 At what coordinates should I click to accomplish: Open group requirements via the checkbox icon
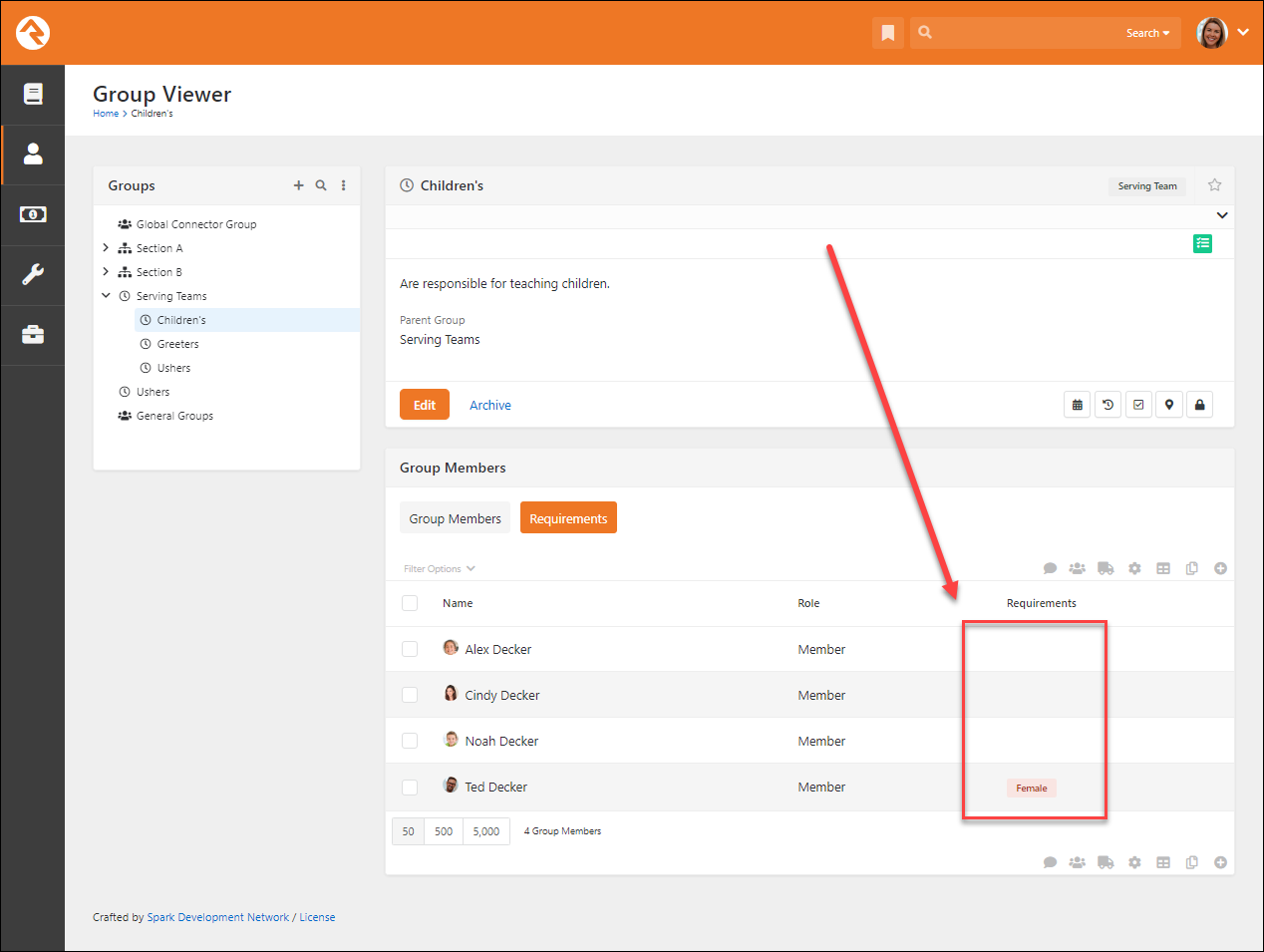(1138, 404)
